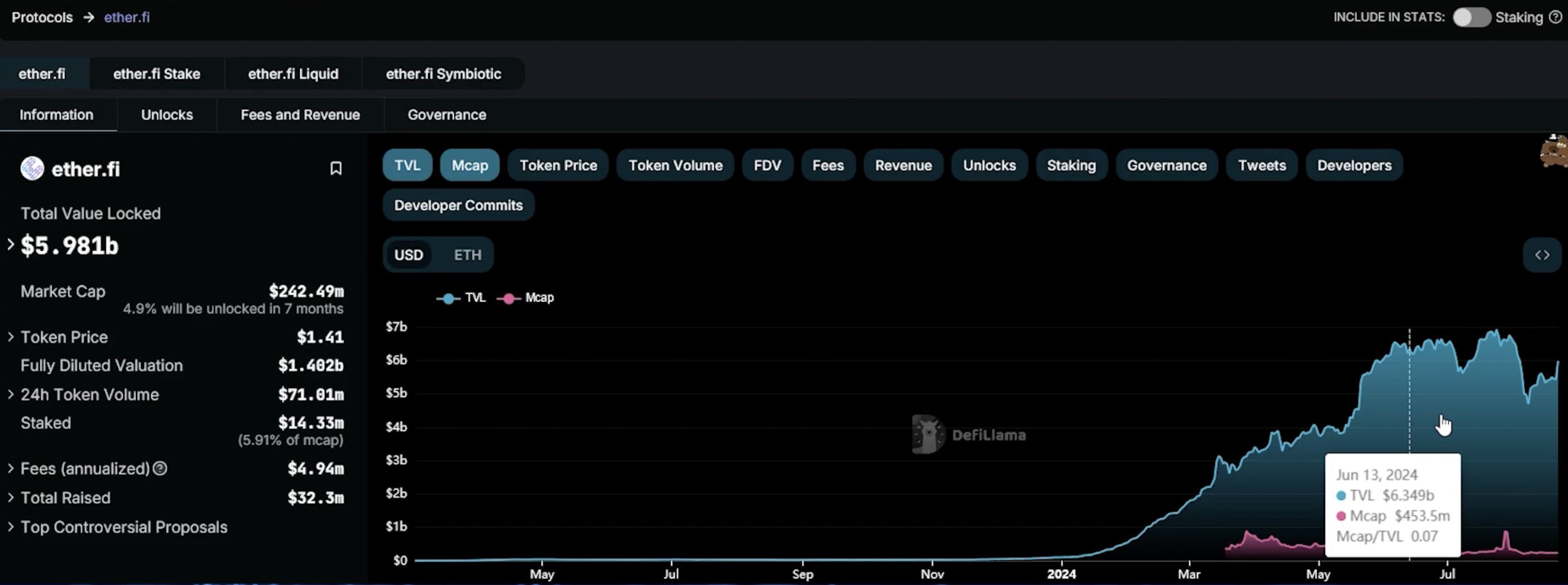Open the Fees and Revenue tab
This screenshot has width=1568, height=585.
[x=300, y=115]
